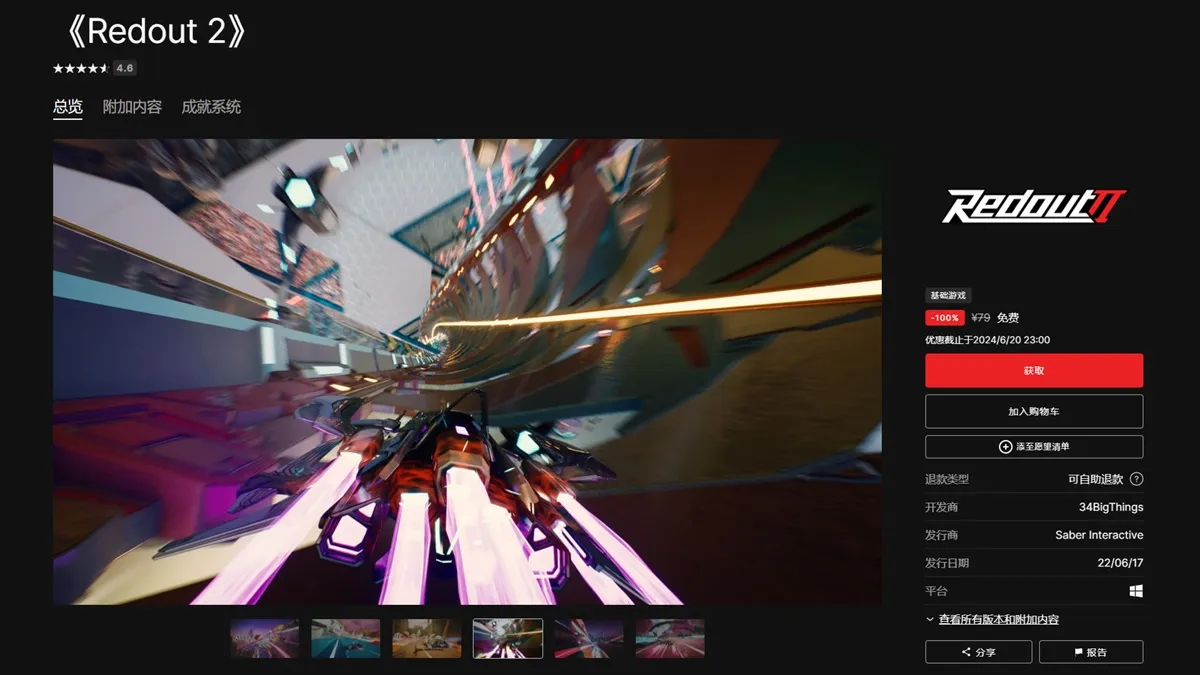Click the -100% discount badge

point(945,318)
